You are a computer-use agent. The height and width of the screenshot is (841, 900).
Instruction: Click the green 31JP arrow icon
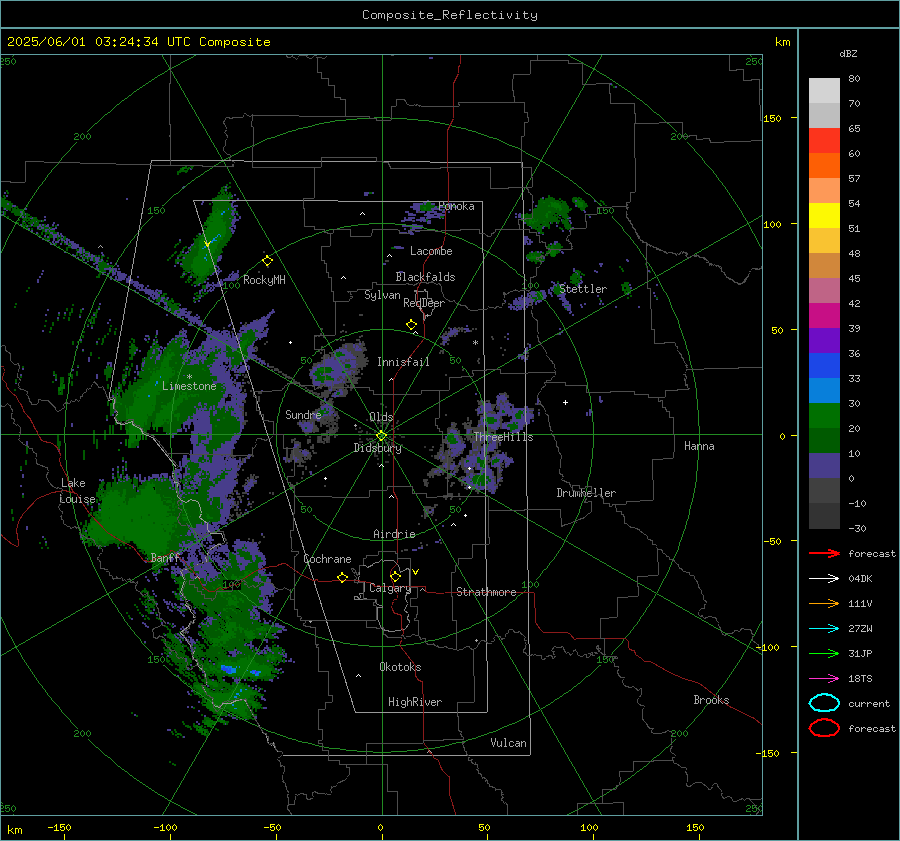824,653
